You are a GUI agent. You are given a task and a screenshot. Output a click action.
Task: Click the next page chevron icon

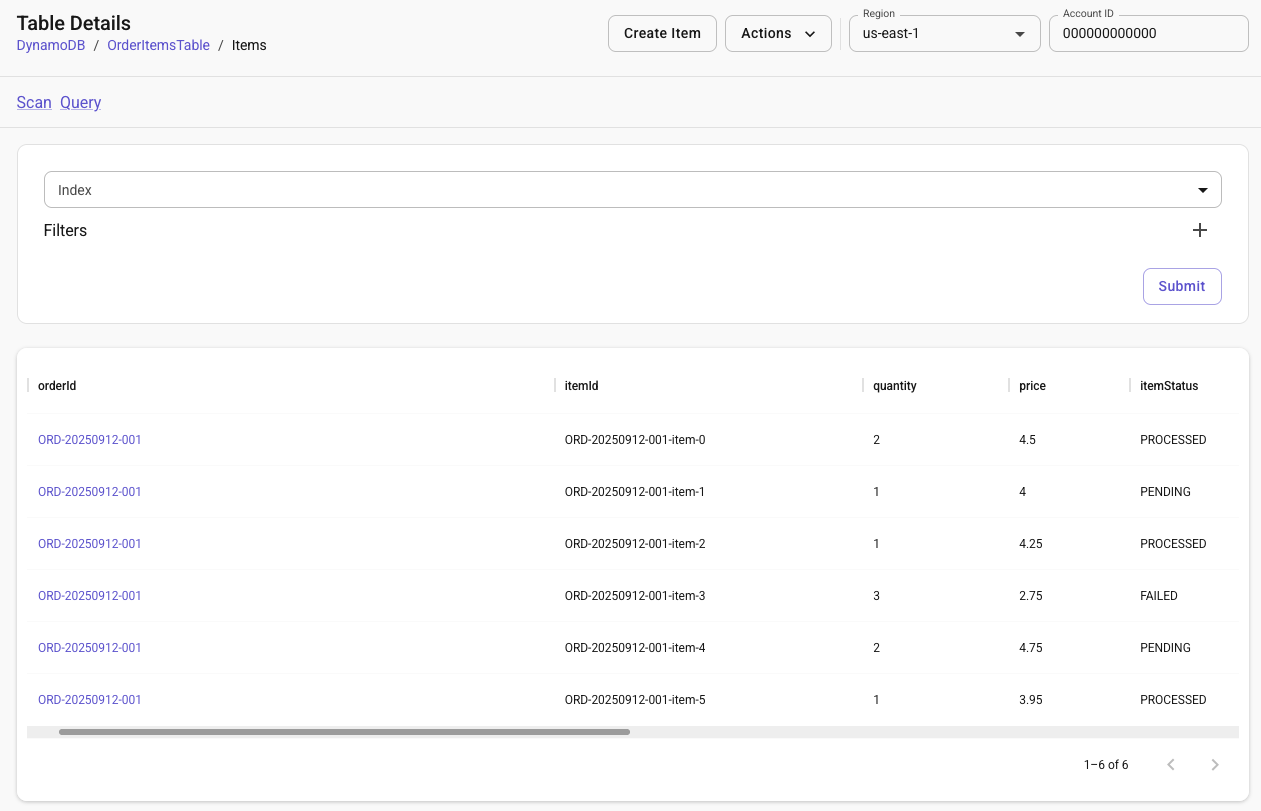pos(1215,764)
